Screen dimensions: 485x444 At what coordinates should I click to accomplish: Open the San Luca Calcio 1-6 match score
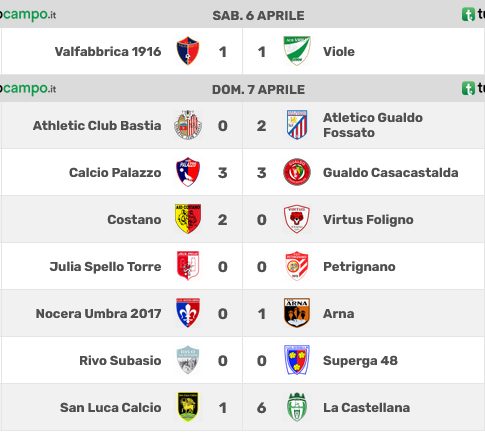tap(242, 407)
